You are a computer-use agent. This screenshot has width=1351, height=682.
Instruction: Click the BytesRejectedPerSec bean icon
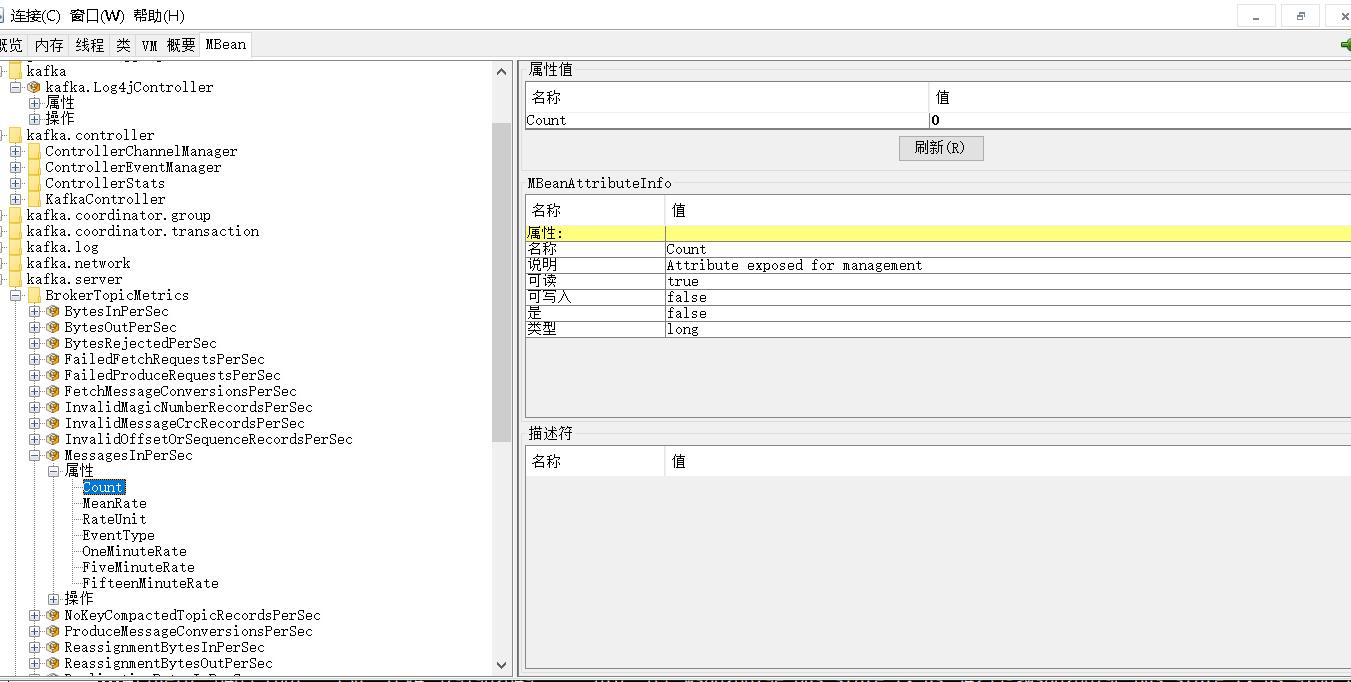(x=53, y=343)
